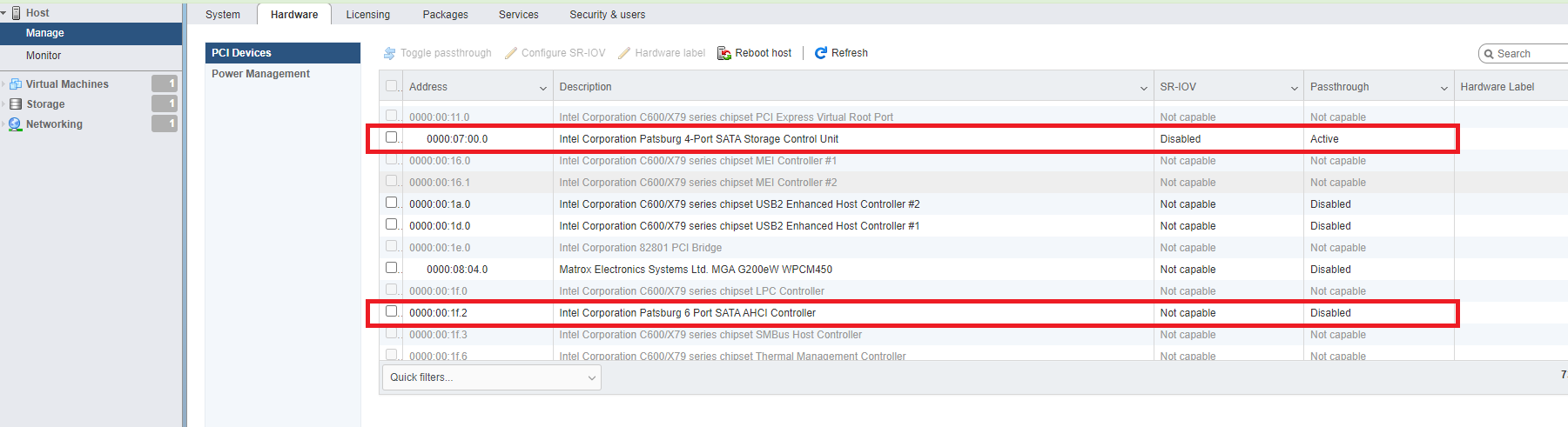Check the box for device 0000:00:16.0
The image size is (1568, 427).
(392, 159)
